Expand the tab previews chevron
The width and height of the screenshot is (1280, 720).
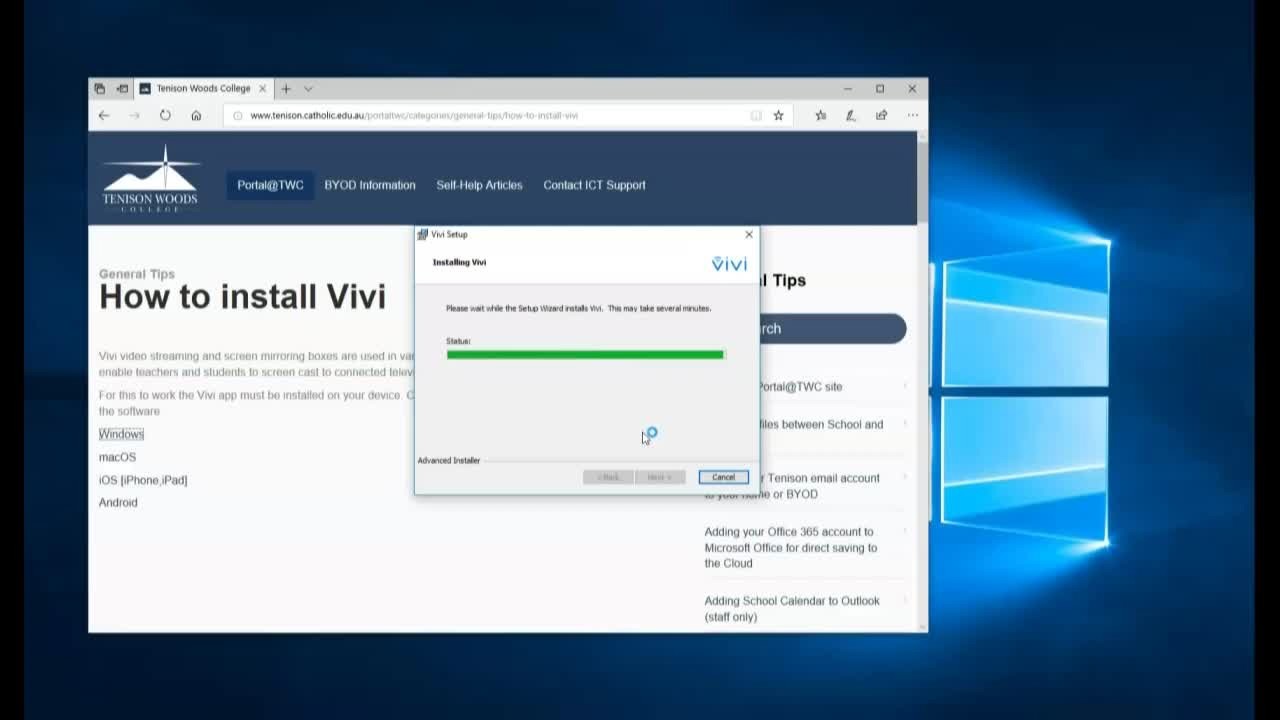[x=308, y=88]
